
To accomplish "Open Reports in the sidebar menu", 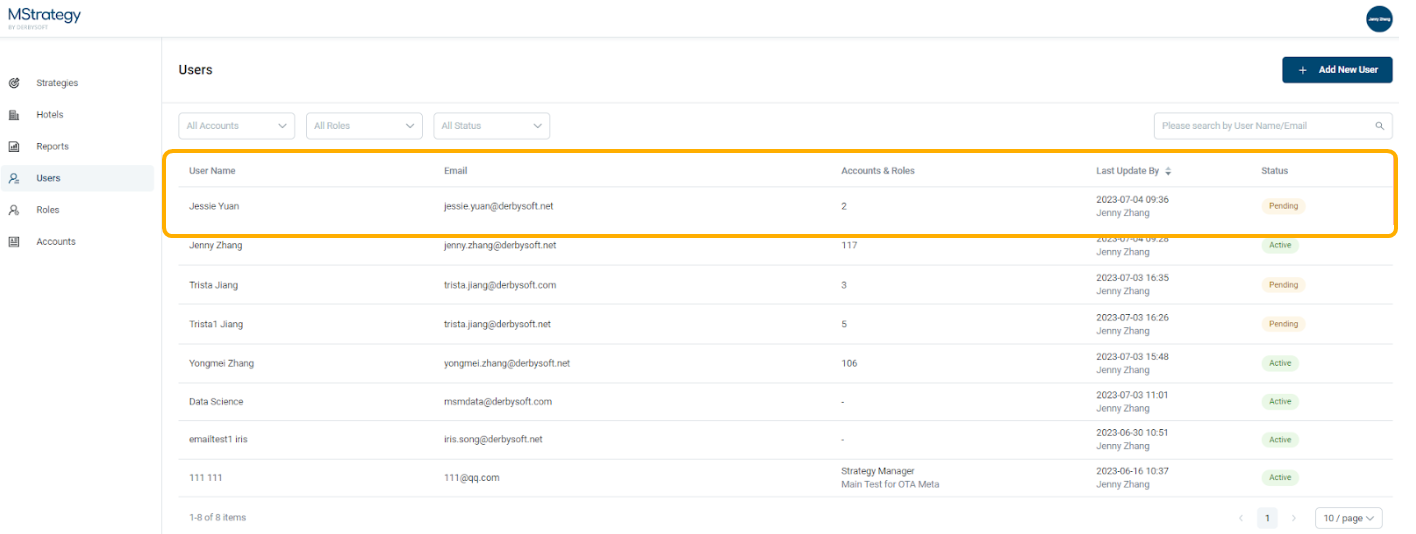I will tap(53, 147).
